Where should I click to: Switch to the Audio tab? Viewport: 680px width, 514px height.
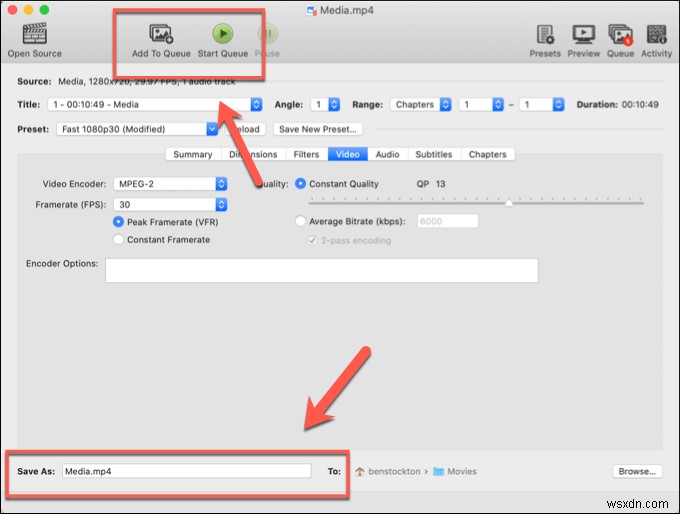(388, 154)
